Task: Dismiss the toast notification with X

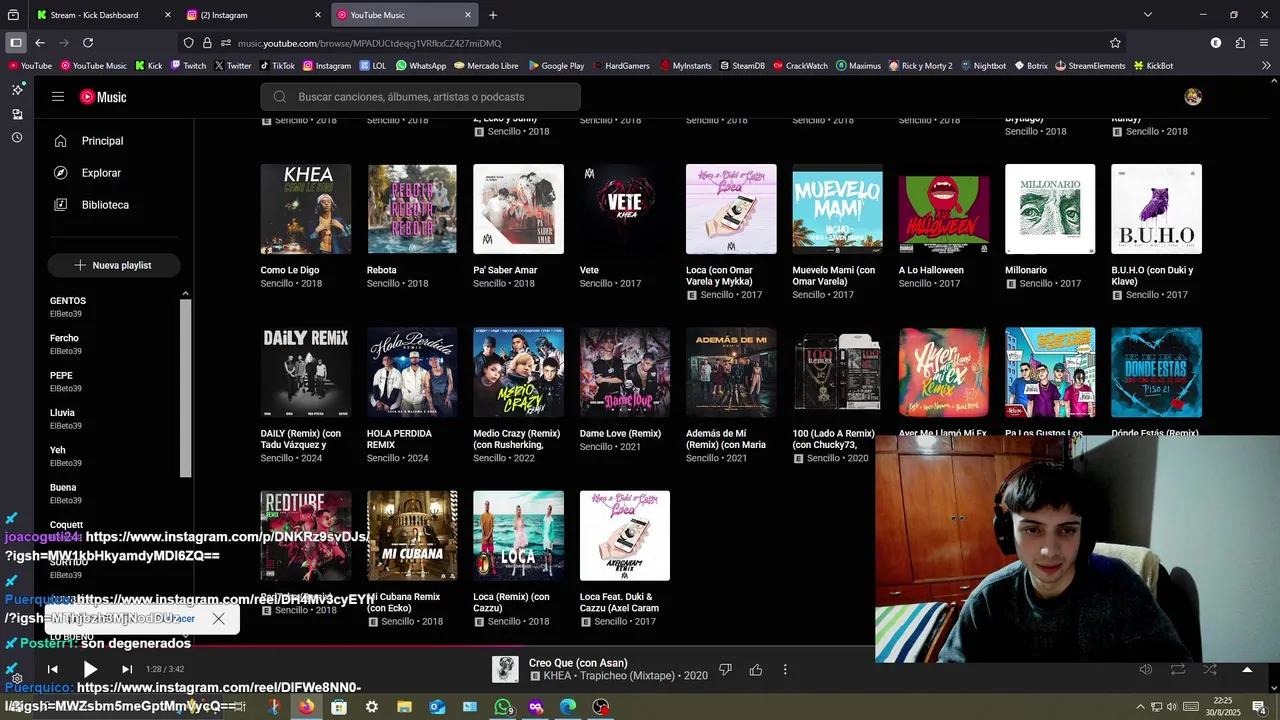Action: point(218,618)
